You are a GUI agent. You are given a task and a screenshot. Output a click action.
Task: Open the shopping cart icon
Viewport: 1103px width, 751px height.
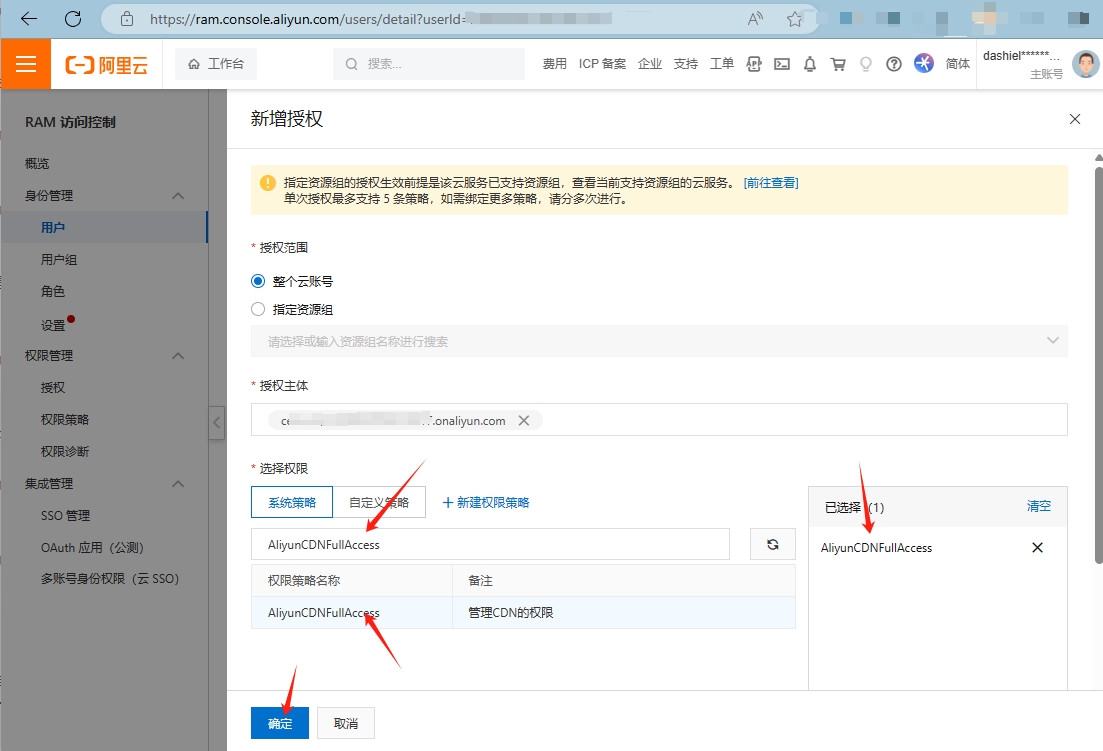838,64
